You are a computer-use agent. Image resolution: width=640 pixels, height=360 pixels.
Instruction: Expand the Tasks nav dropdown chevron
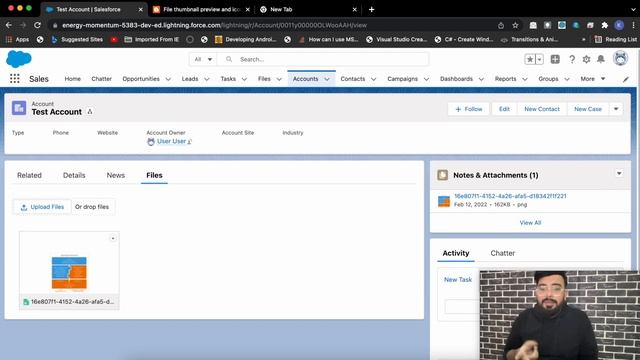tap(244, 79)
